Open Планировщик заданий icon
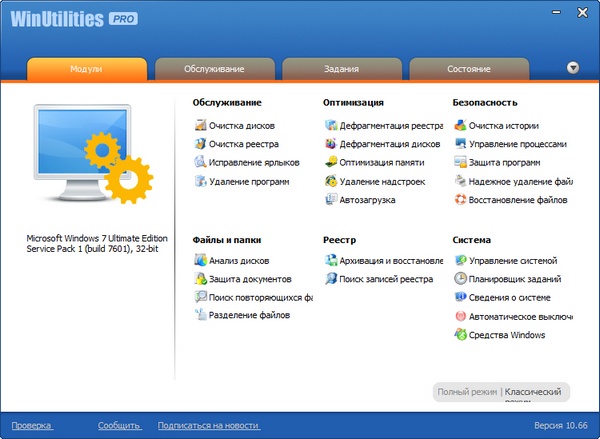 click(x=460, y=279)
